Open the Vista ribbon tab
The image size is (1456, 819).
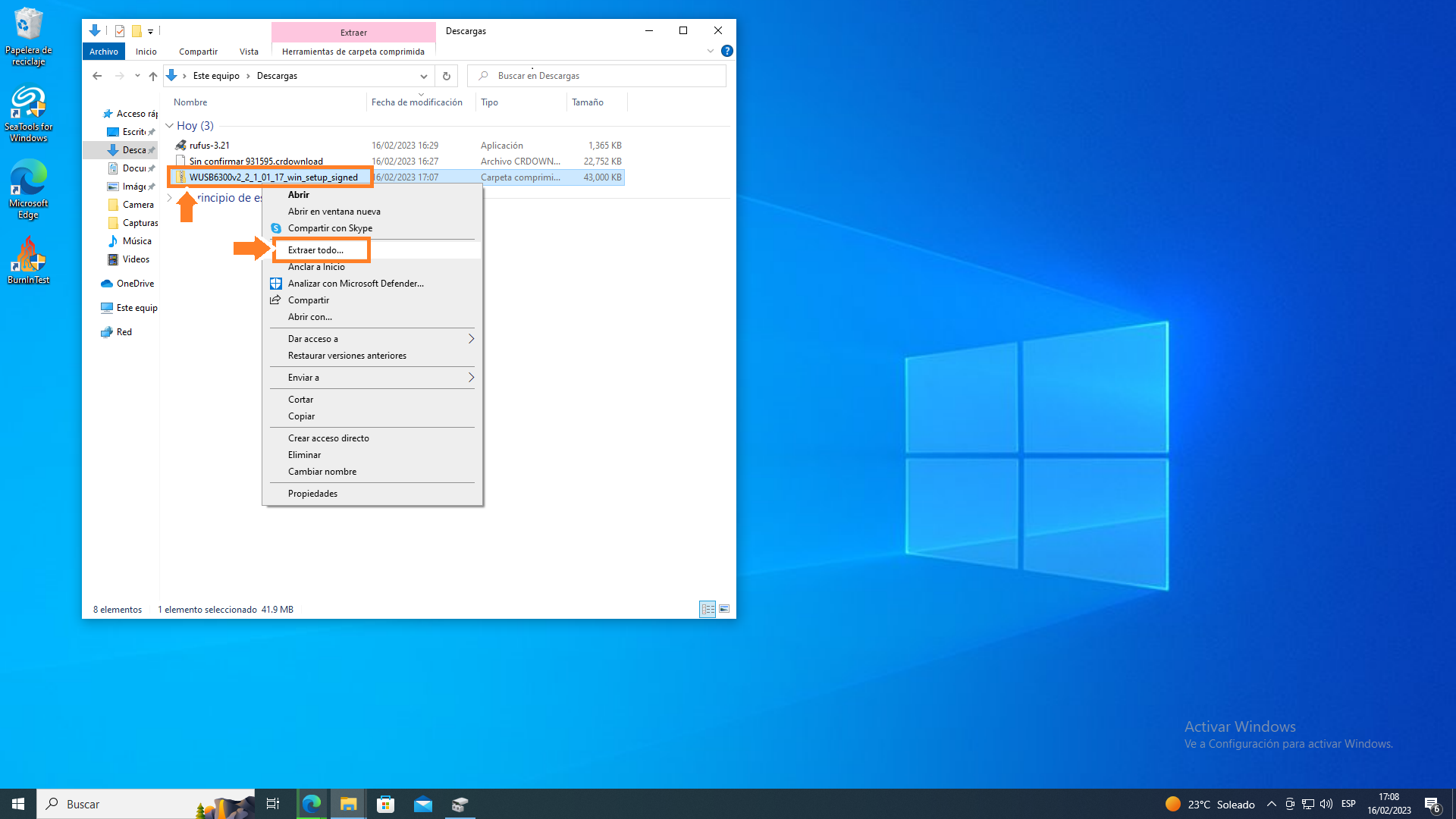[249, 52]
